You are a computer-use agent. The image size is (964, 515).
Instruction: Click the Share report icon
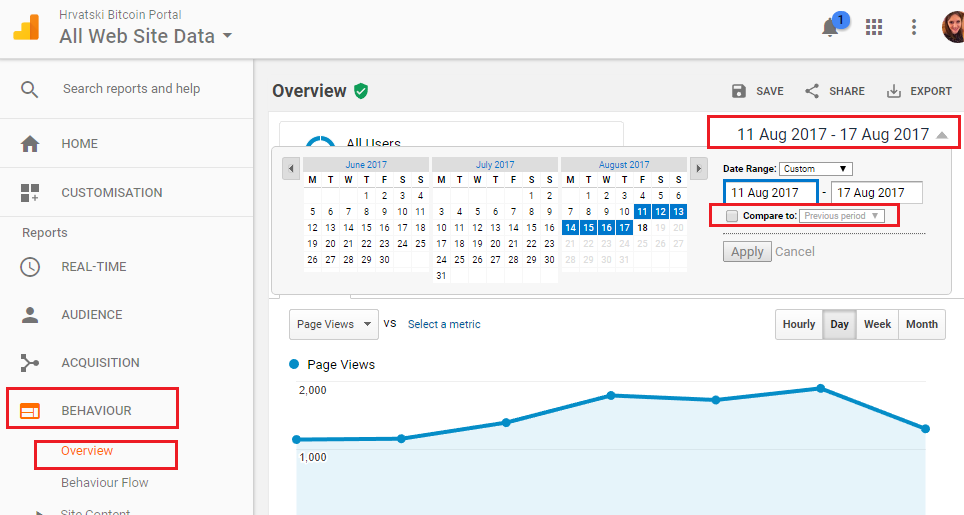pyautogui.click(x=812, y=91)
